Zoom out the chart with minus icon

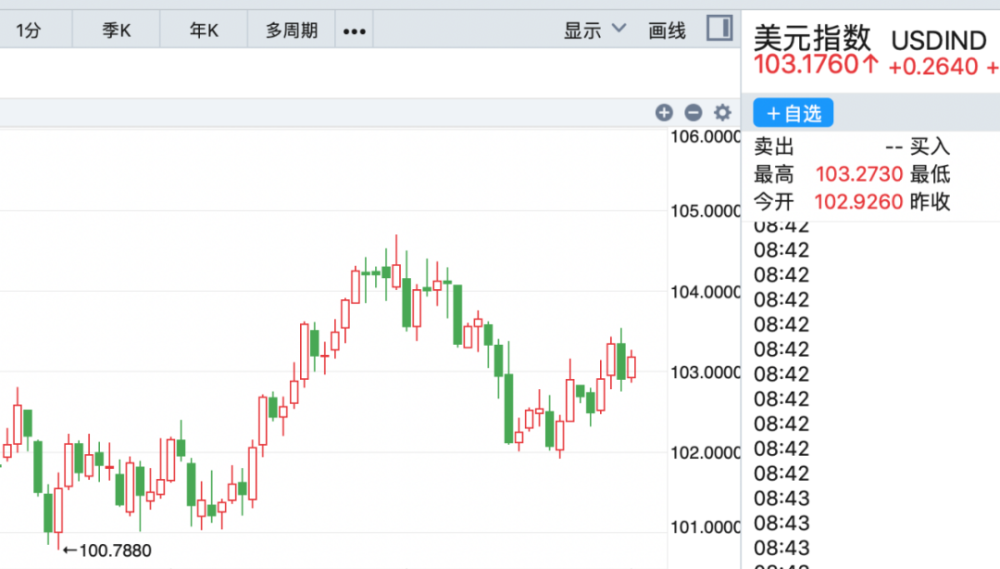click(693, 113)
